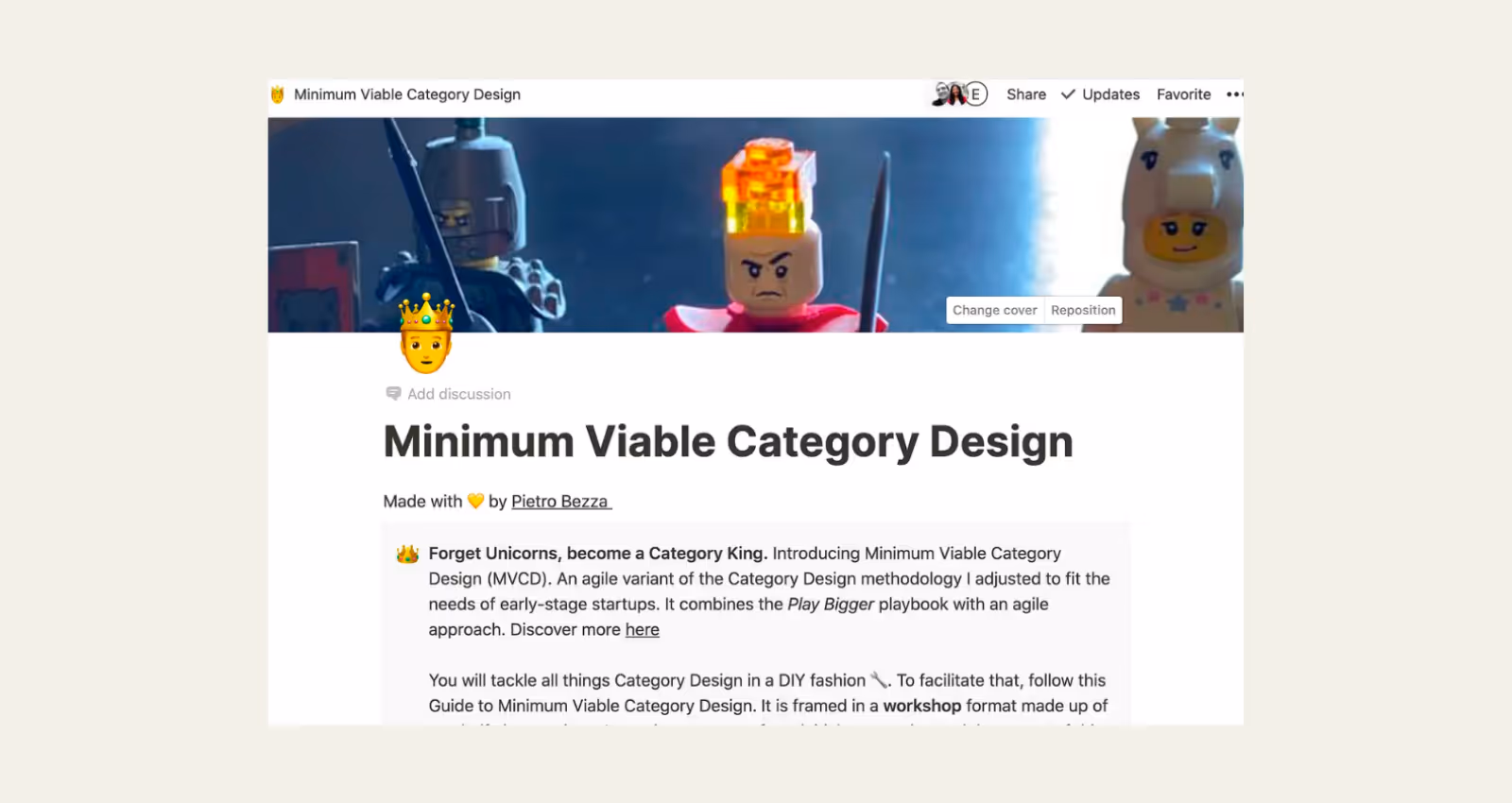The image size is (1512, 803).
Task: Click the crowned prince page icon
Action: pos(426,333)
